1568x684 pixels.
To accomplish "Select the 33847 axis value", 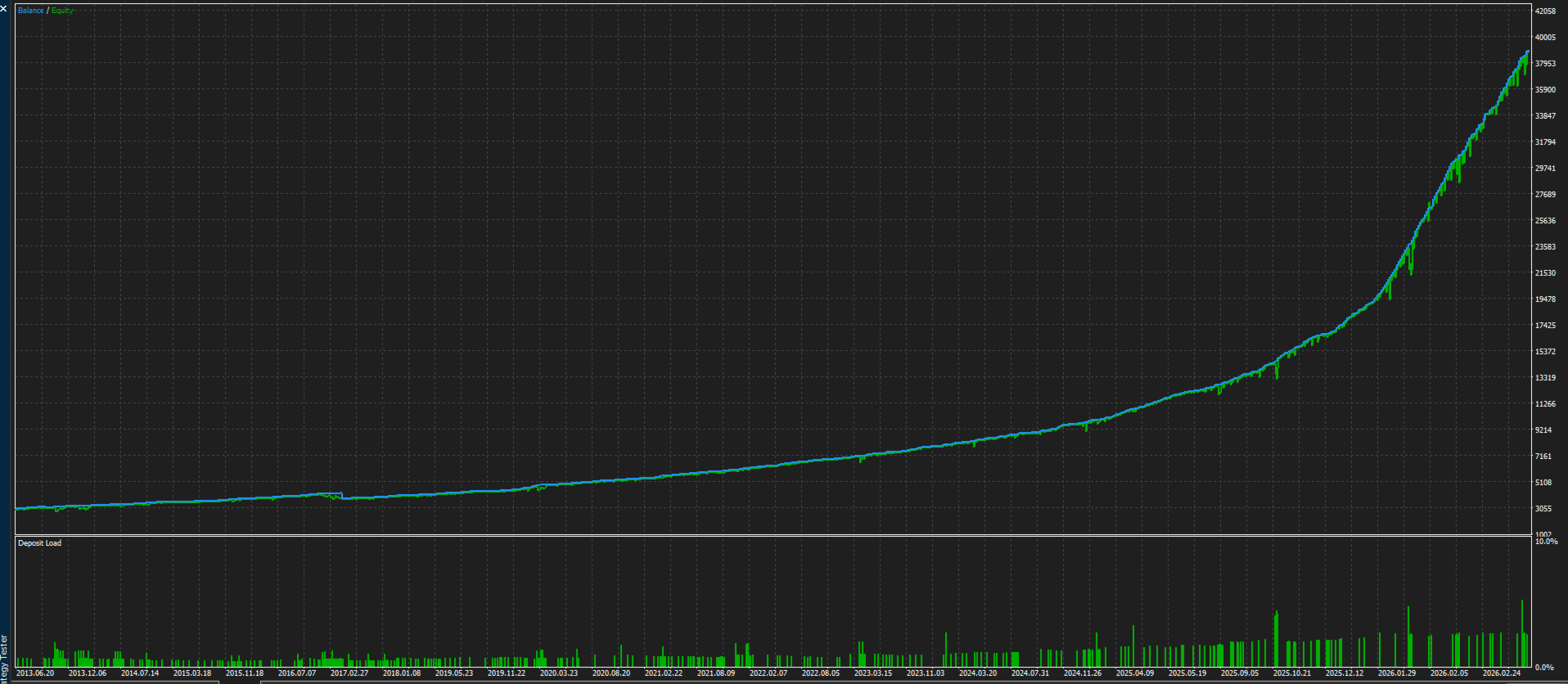I will coord(1545,116).
